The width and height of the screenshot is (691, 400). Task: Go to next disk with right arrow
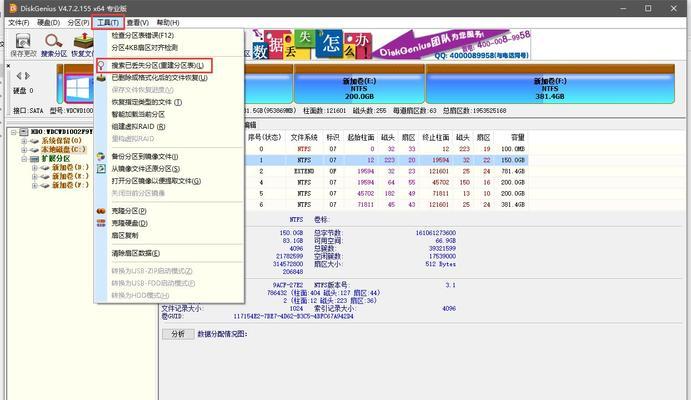click(27, 76)
